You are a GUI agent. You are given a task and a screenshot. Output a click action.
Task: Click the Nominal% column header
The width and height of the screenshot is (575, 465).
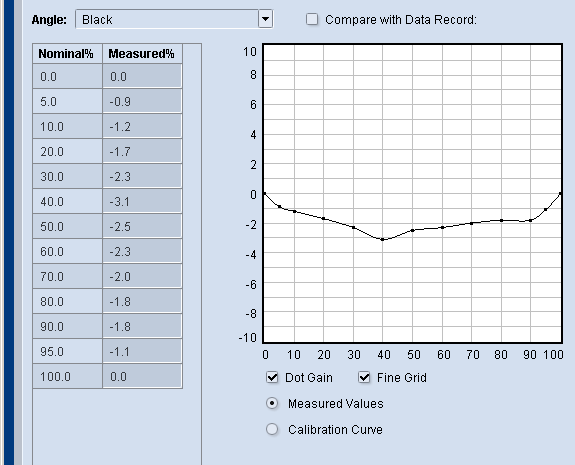coord(67,54)
